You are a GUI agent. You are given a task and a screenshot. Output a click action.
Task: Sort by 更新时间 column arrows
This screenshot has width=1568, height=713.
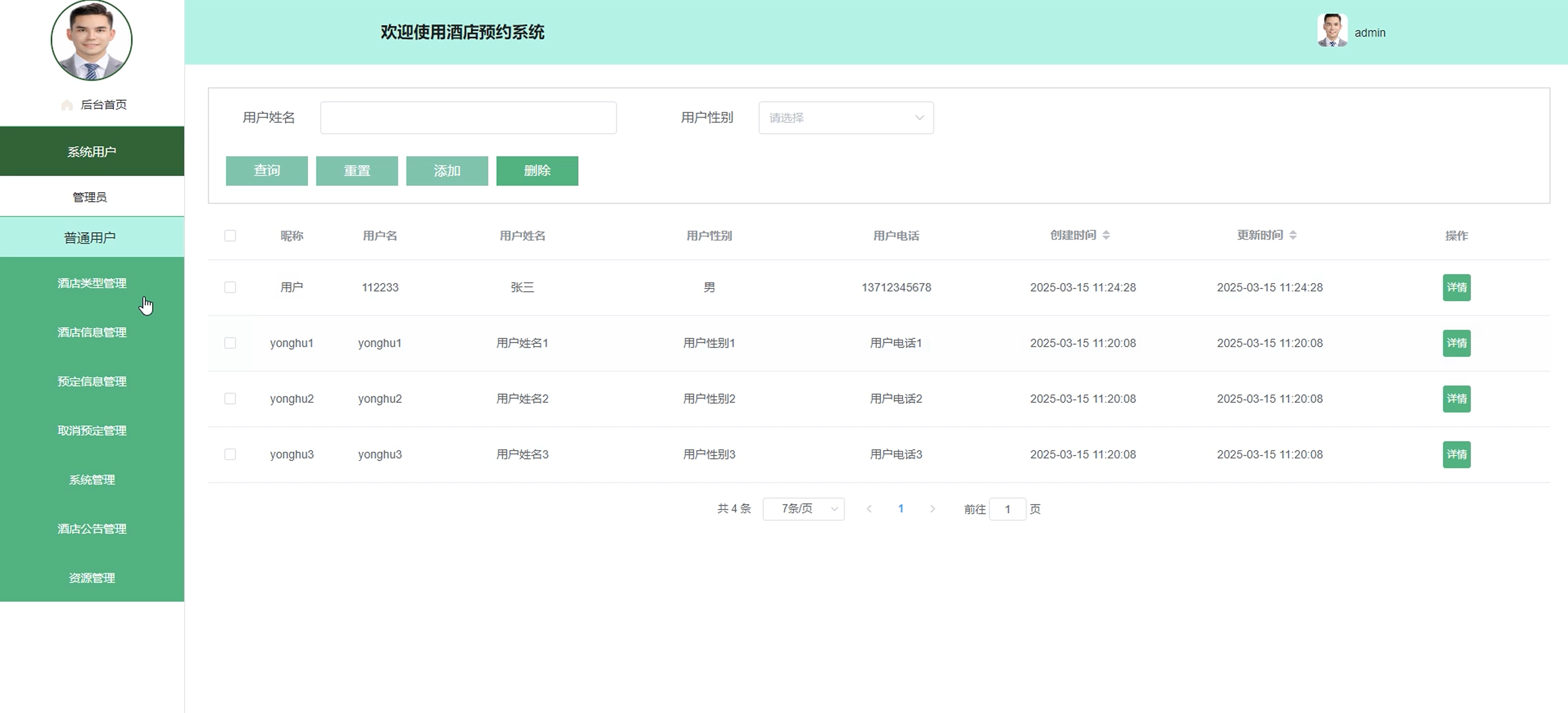[x=1293, y=235]
